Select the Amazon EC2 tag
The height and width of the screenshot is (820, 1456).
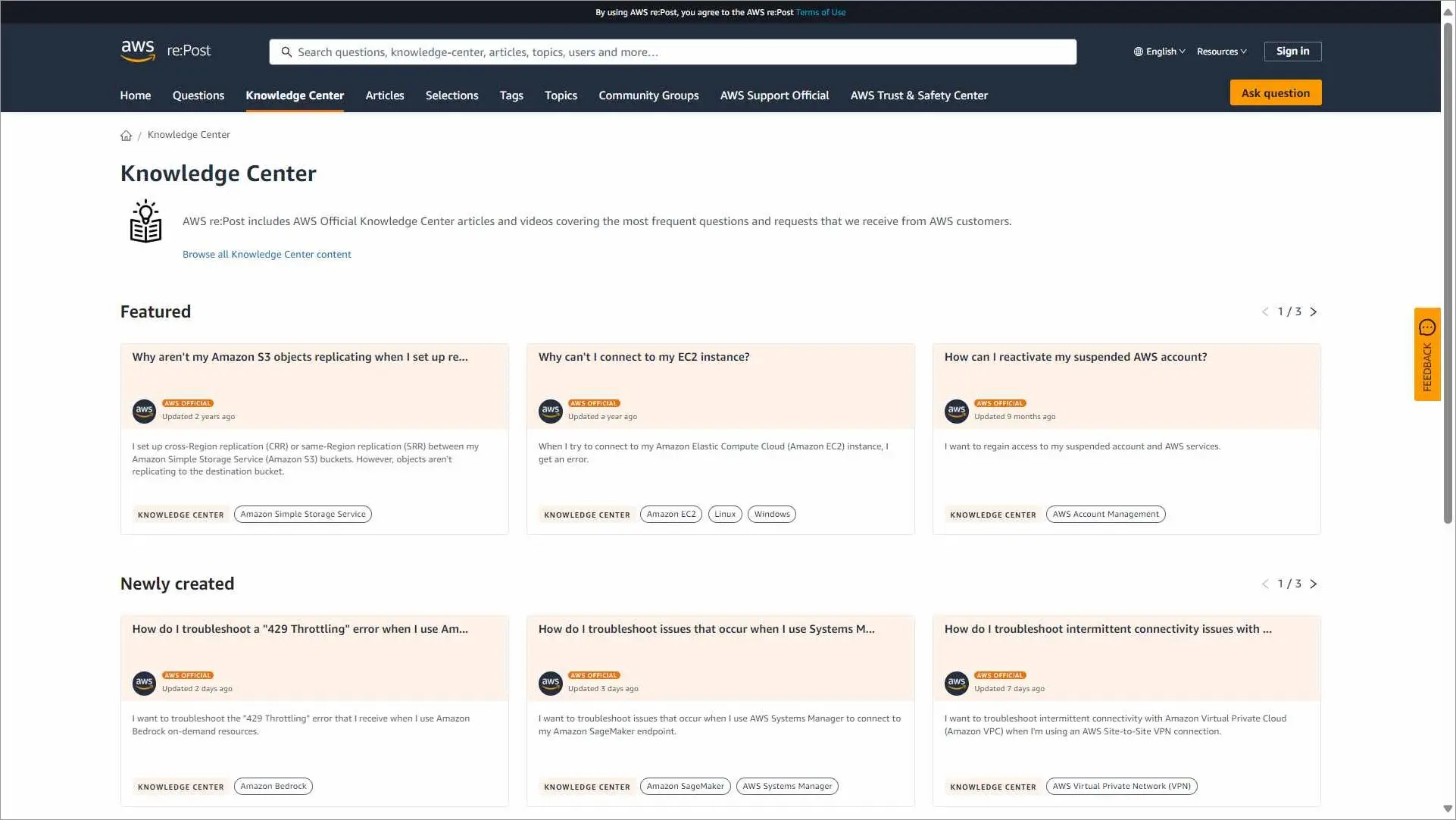point(670,515)
